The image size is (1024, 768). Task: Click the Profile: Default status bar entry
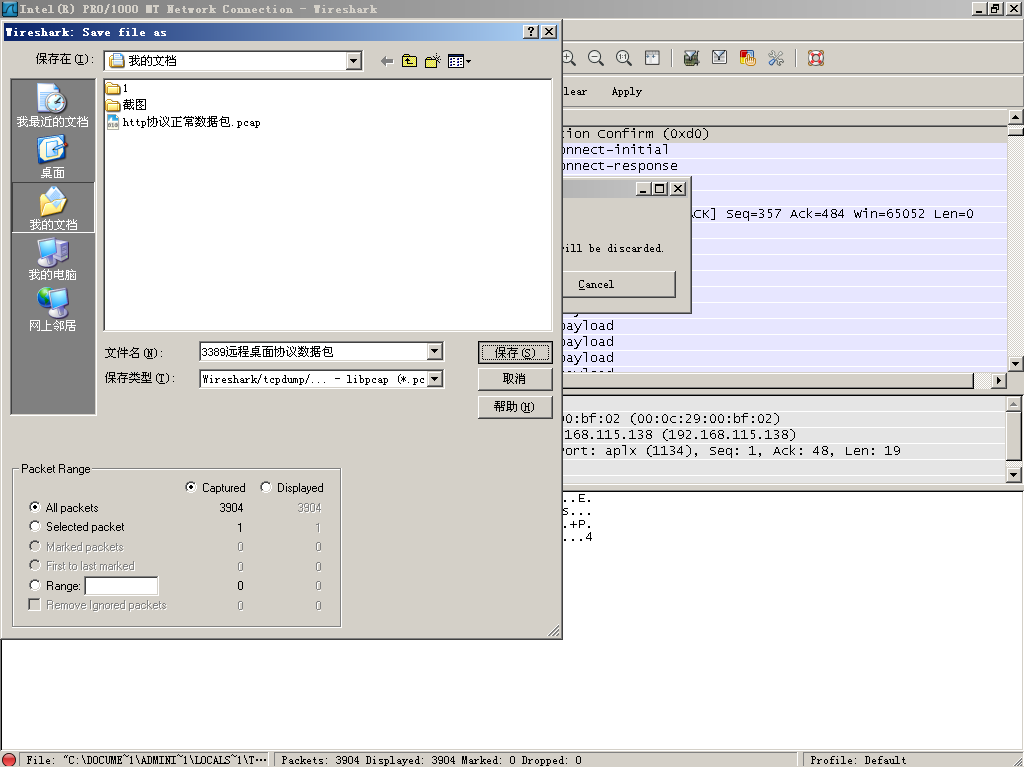[x=858, y=760]
